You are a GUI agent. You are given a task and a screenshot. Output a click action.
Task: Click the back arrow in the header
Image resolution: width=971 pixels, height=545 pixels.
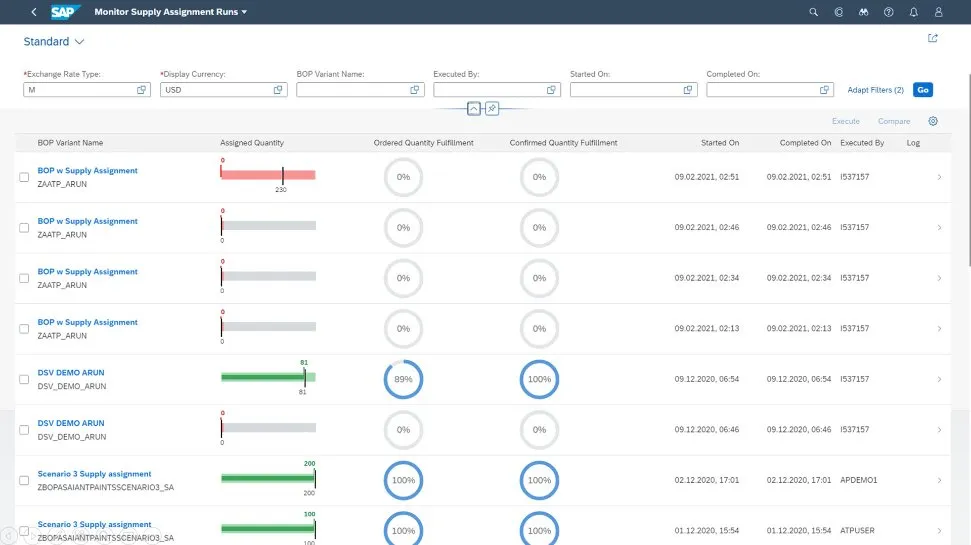tap(34, 12)
